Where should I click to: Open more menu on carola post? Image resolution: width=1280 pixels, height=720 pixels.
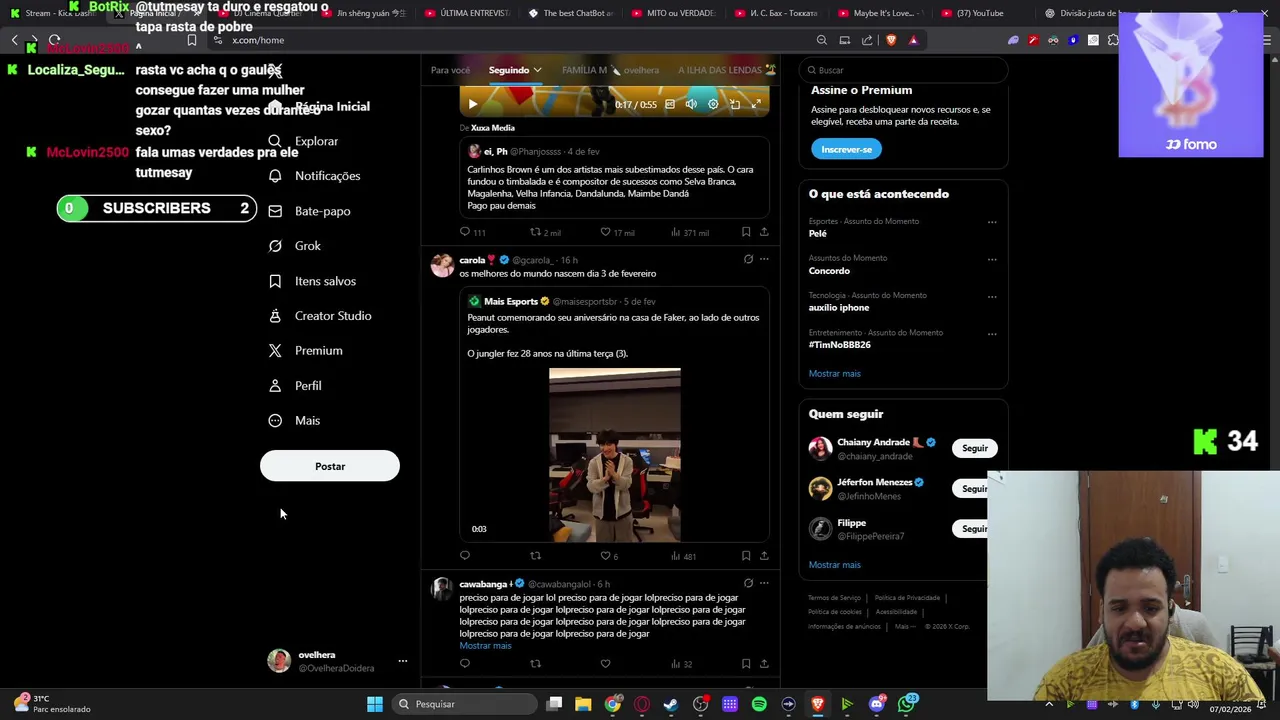(x=764, y=259)
